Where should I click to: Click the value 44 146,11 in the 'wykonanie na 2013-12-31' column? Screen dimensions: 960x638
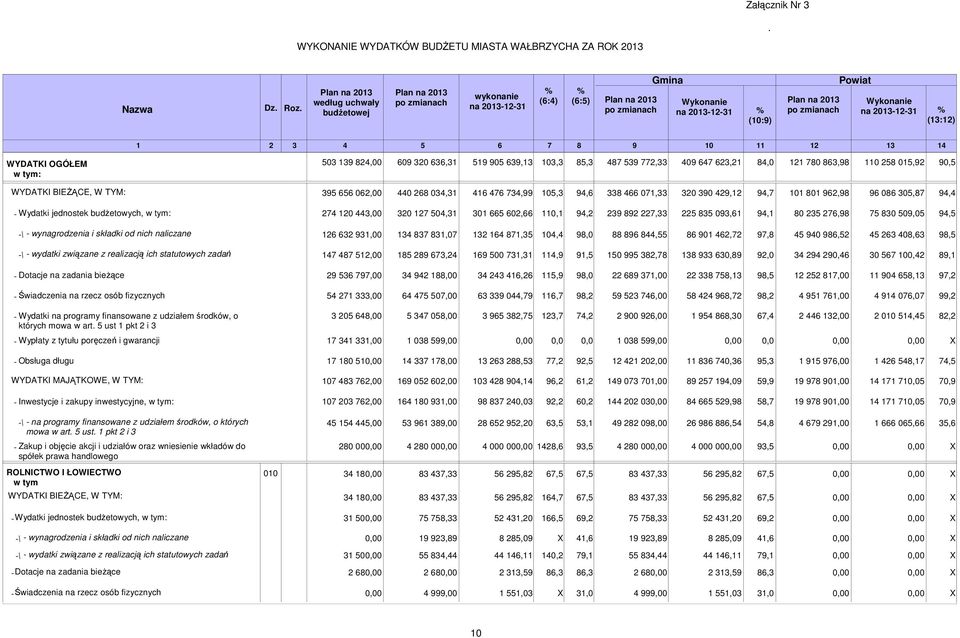click(513, 556)
